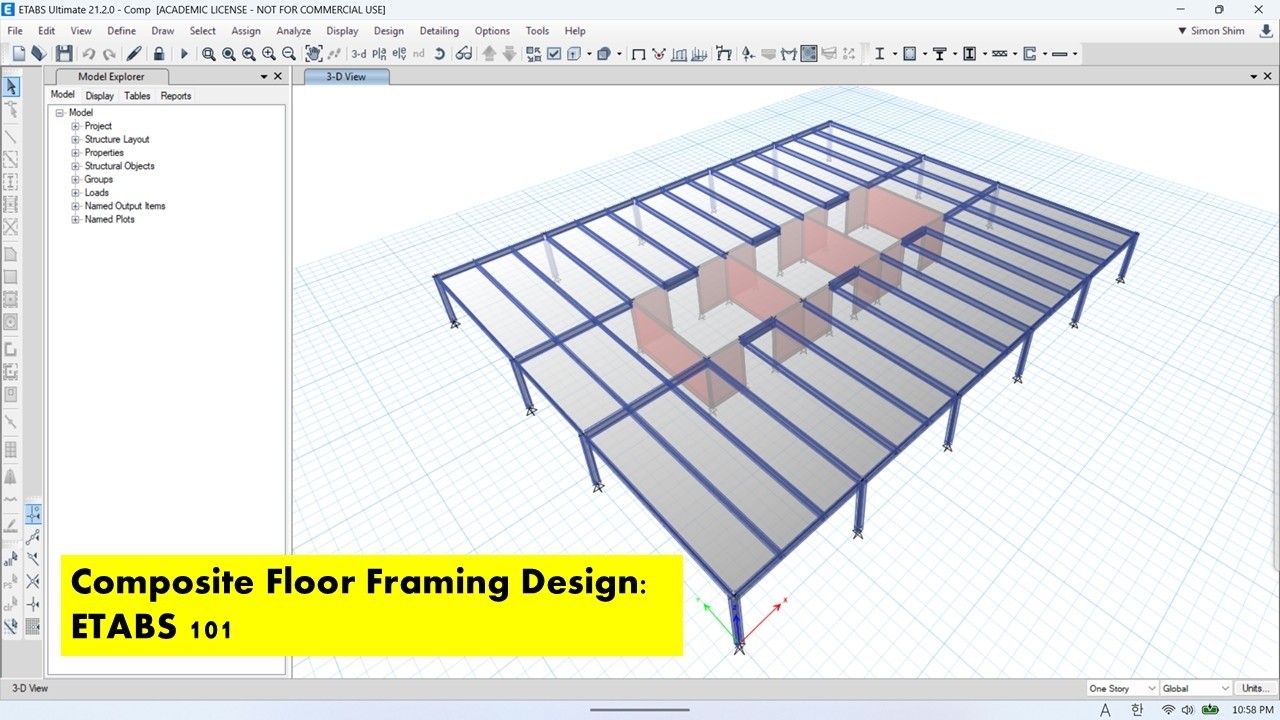Click the draw beam/line tool in sidebar
Screen dimensions: 1280x720
click(x=11, y=137)
